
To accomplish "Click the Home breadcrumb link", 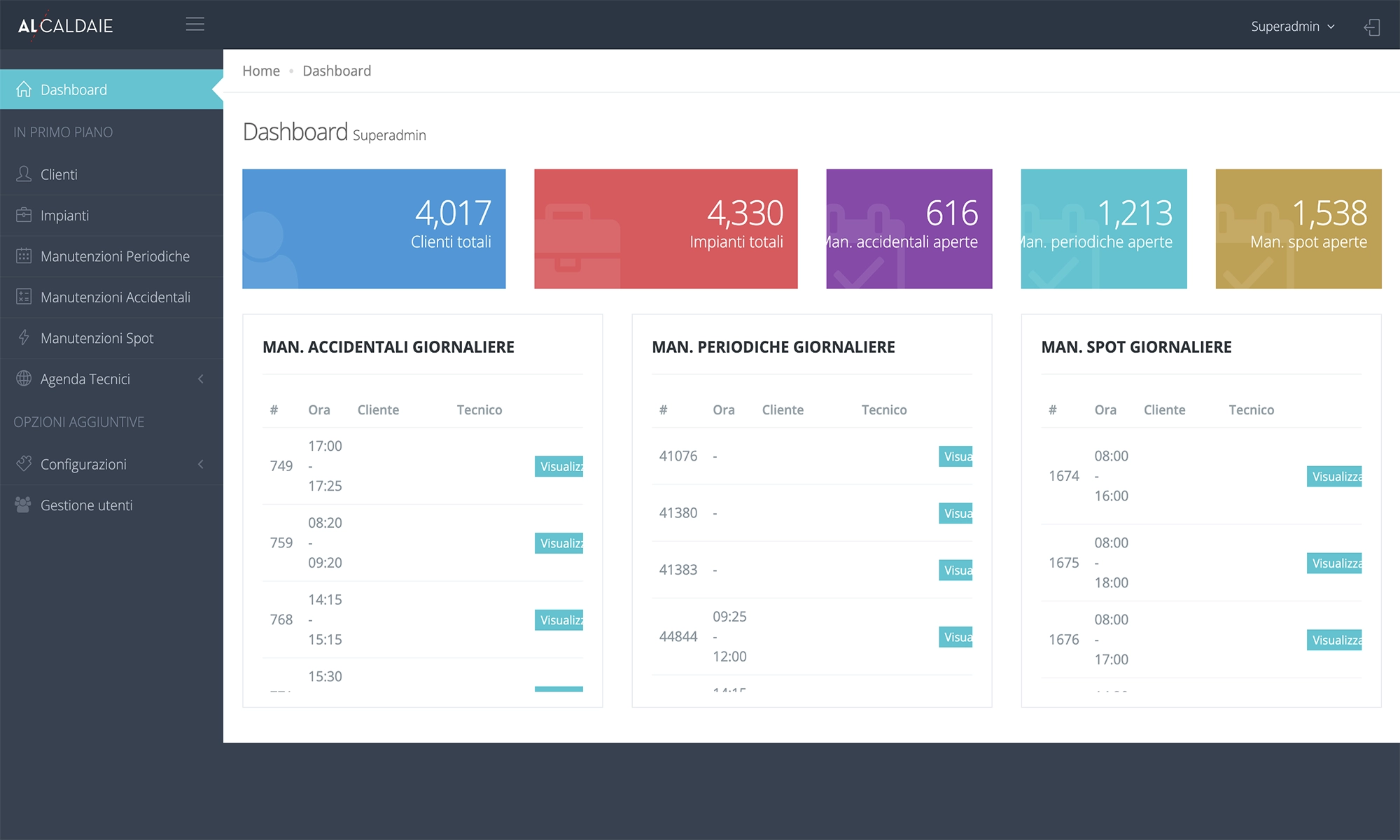I will pos(261,71).
